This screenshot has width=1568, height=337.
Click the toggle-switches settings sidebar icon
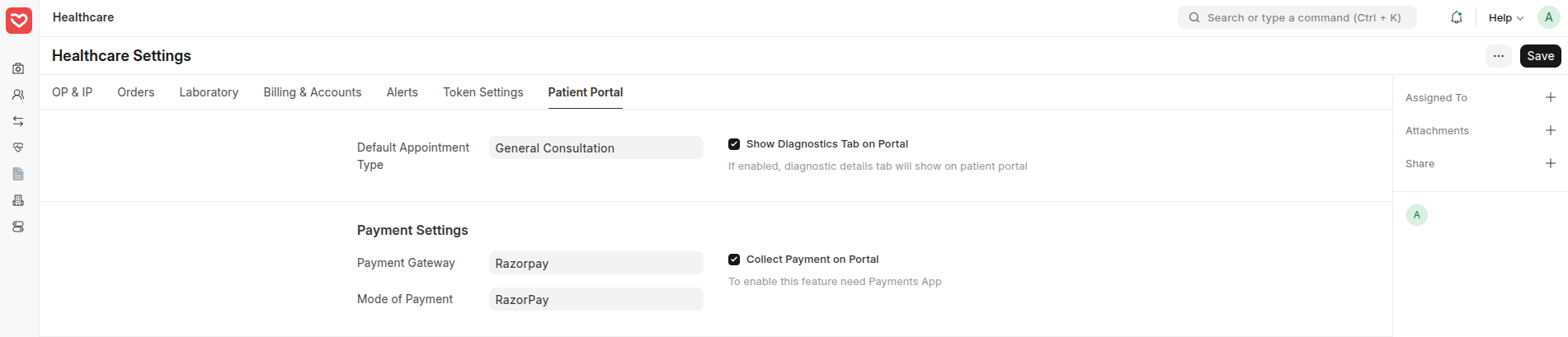(18, 227)
